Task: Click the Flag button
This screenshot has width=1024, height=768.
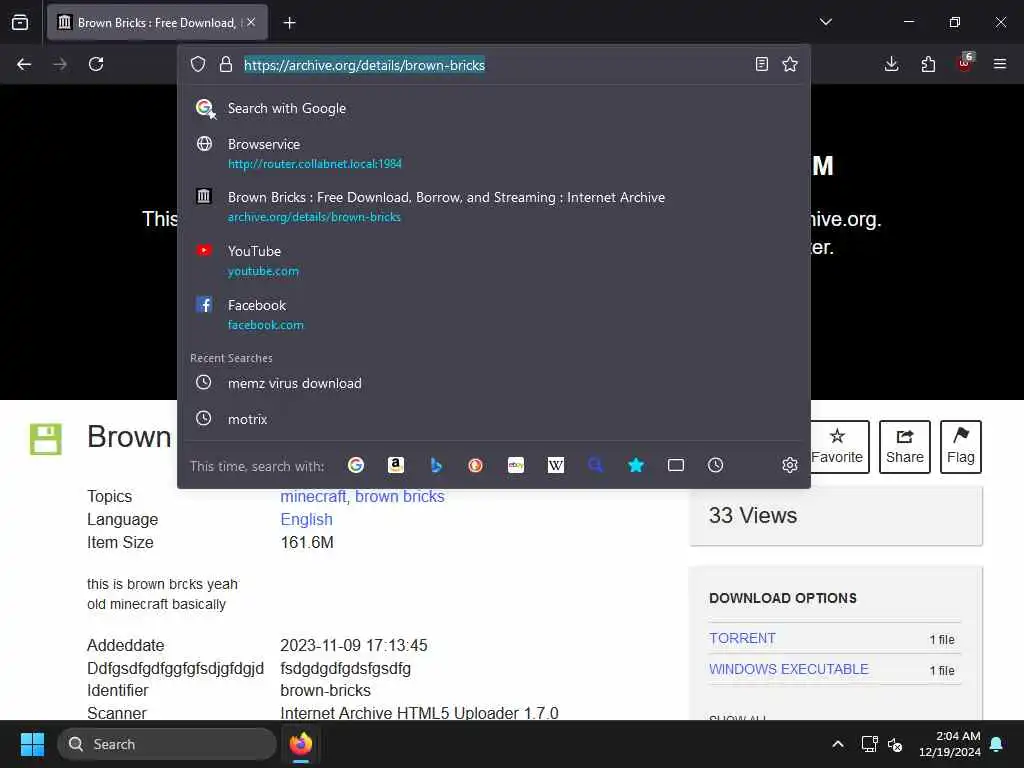Action: coord(961,447)
